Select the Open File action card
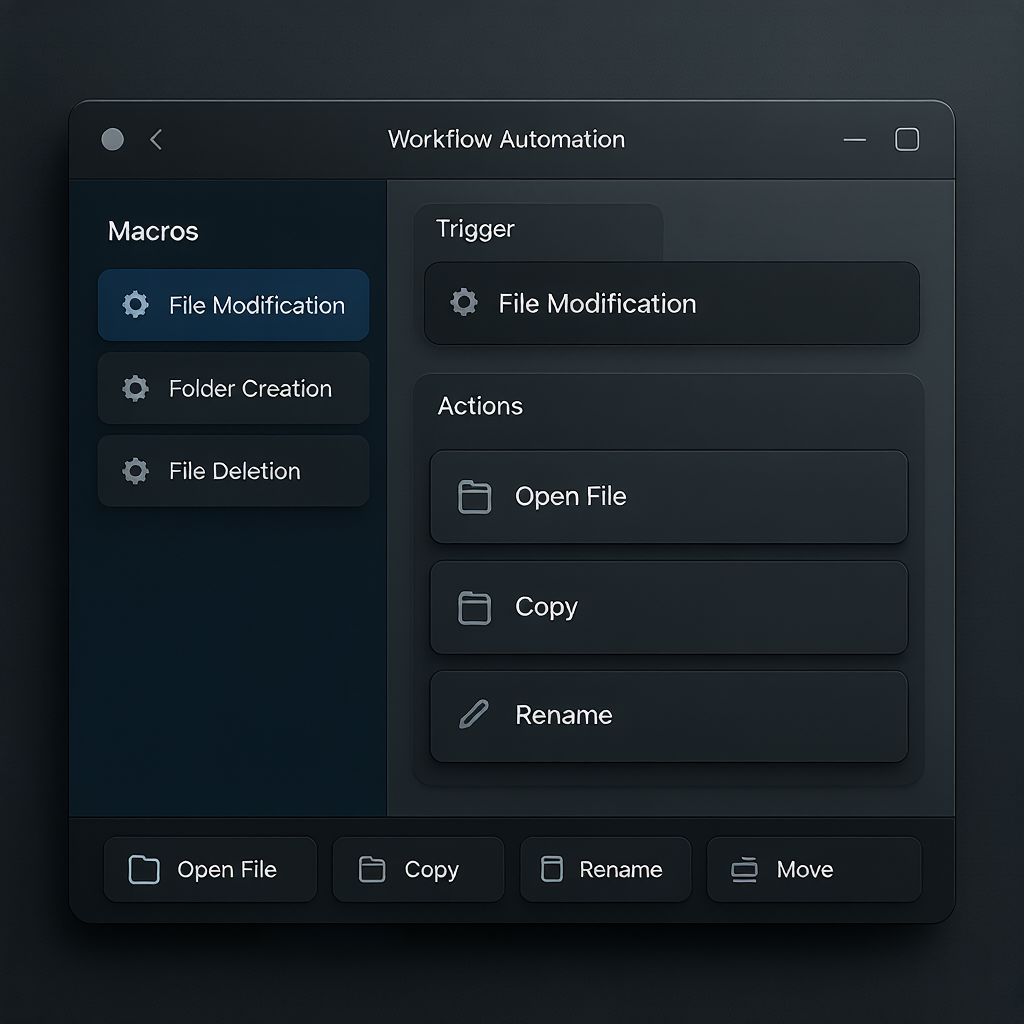This screenshot has height=1024, width=1024. [669, 496]
